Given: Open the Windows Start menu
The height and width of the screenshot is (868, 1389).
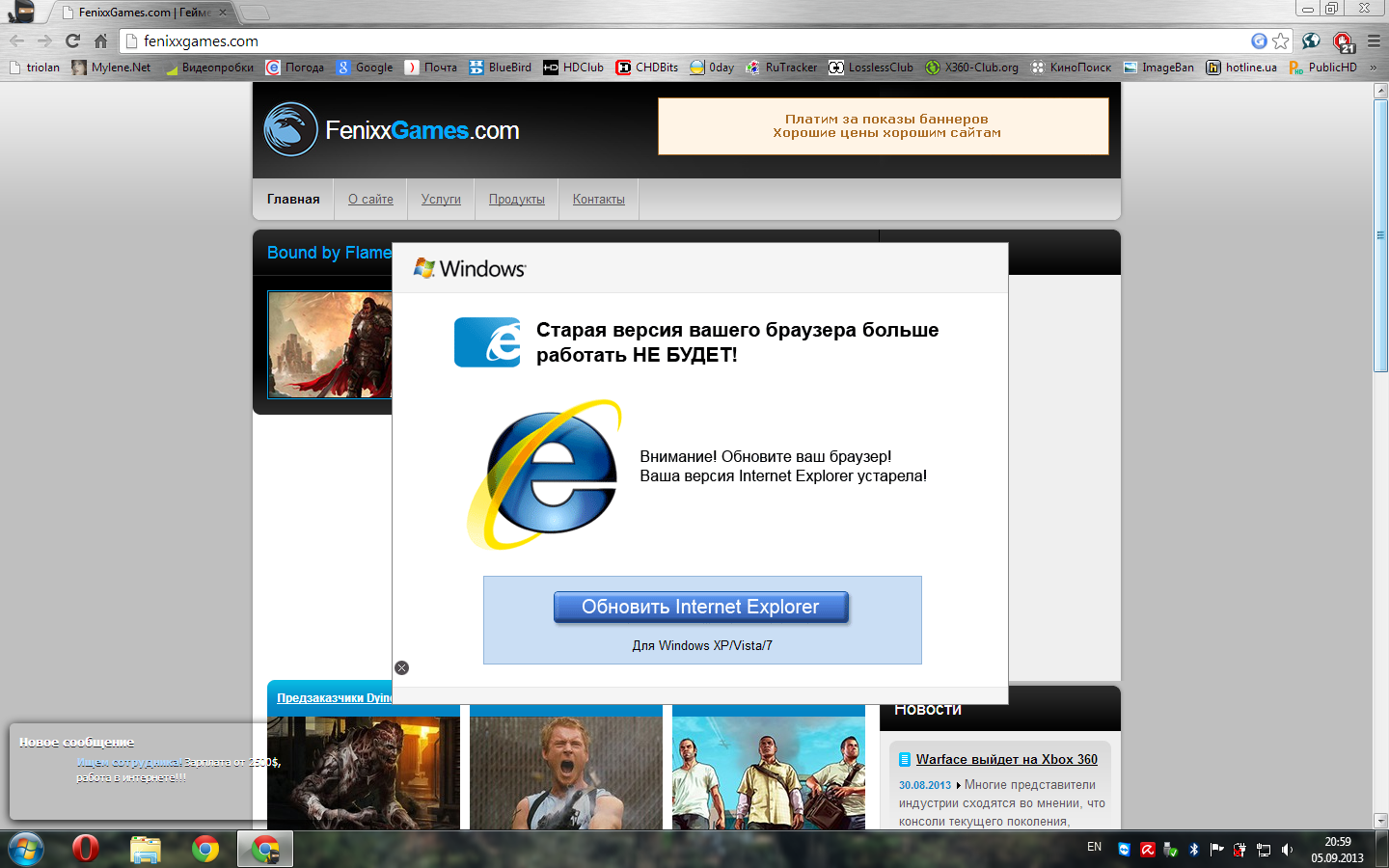Looking at the screenshot, I should [26, 849].
